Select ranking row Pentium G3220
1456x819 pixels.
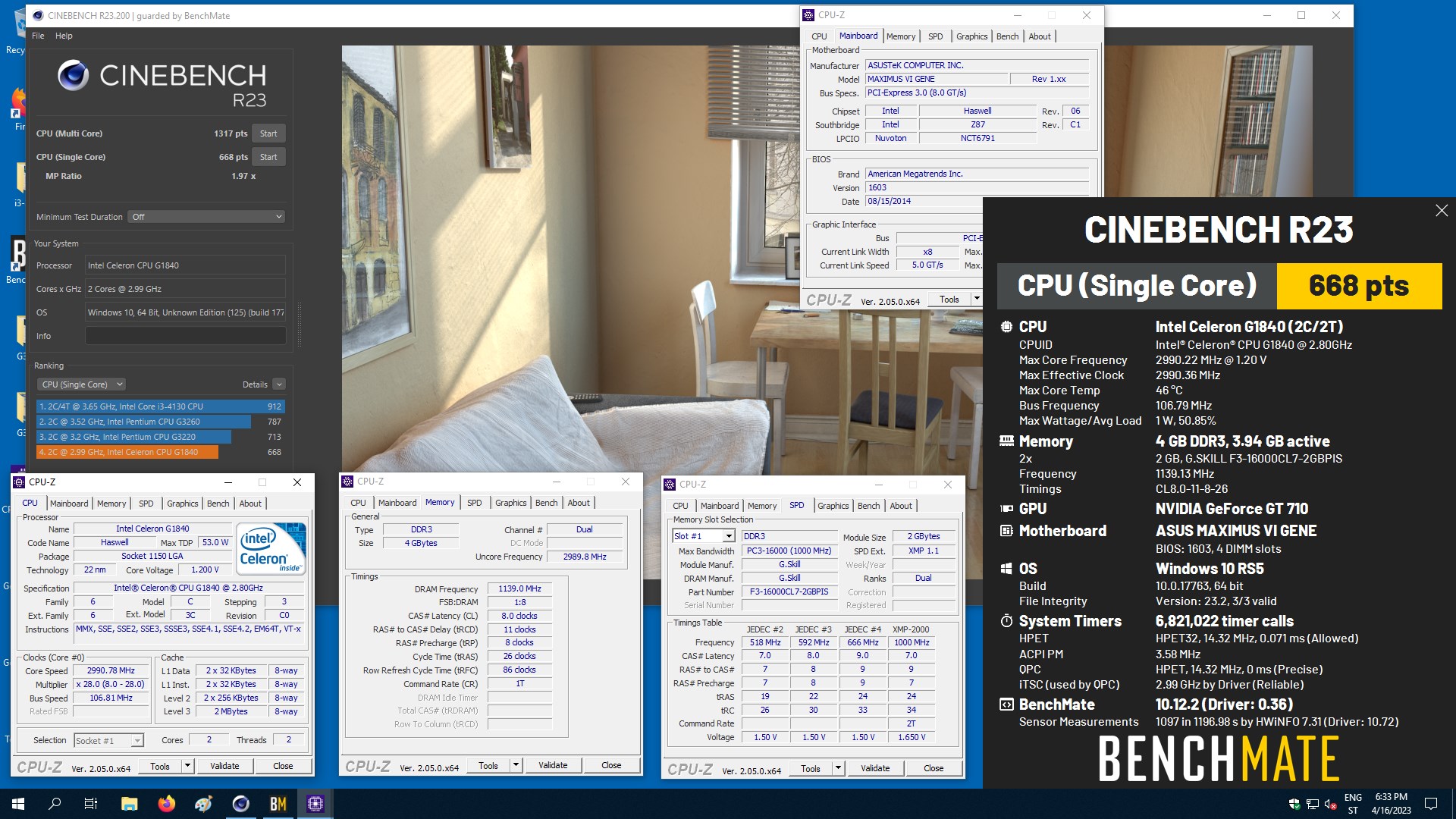click(161, 437)
